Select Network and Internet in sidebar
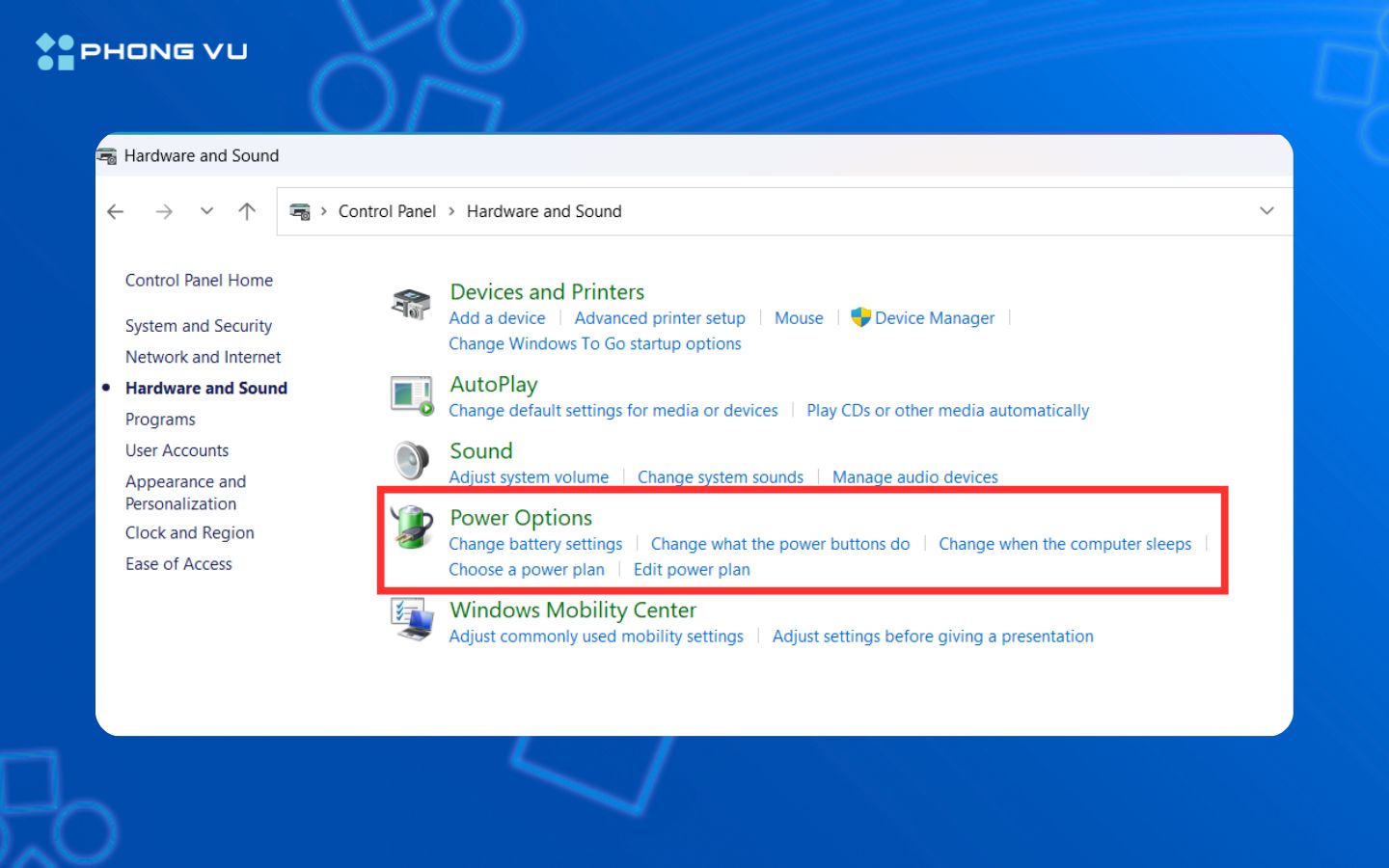1389x868 pixels. click(203, 357)
